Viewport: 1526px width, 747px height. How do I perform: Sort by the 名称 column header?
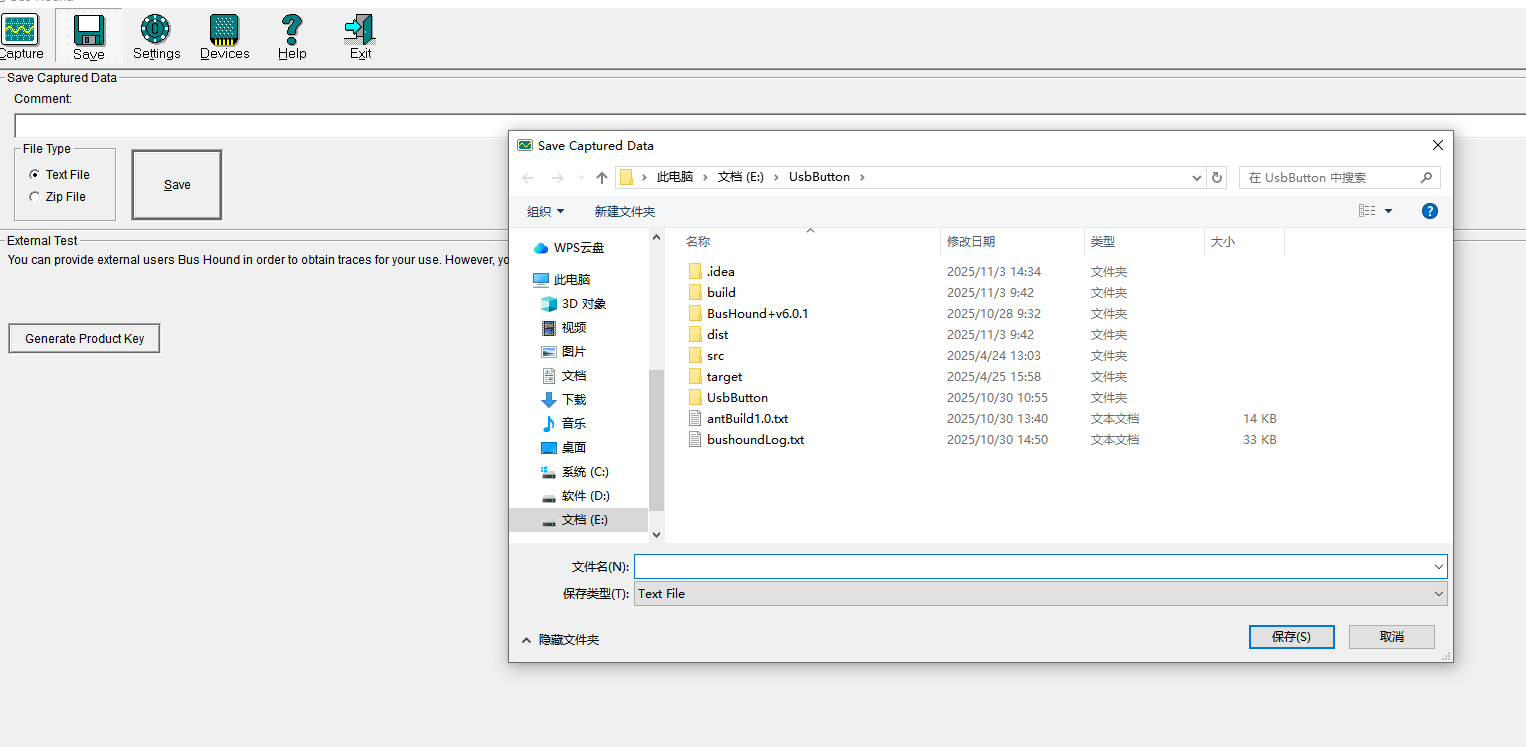coord(698,242)
